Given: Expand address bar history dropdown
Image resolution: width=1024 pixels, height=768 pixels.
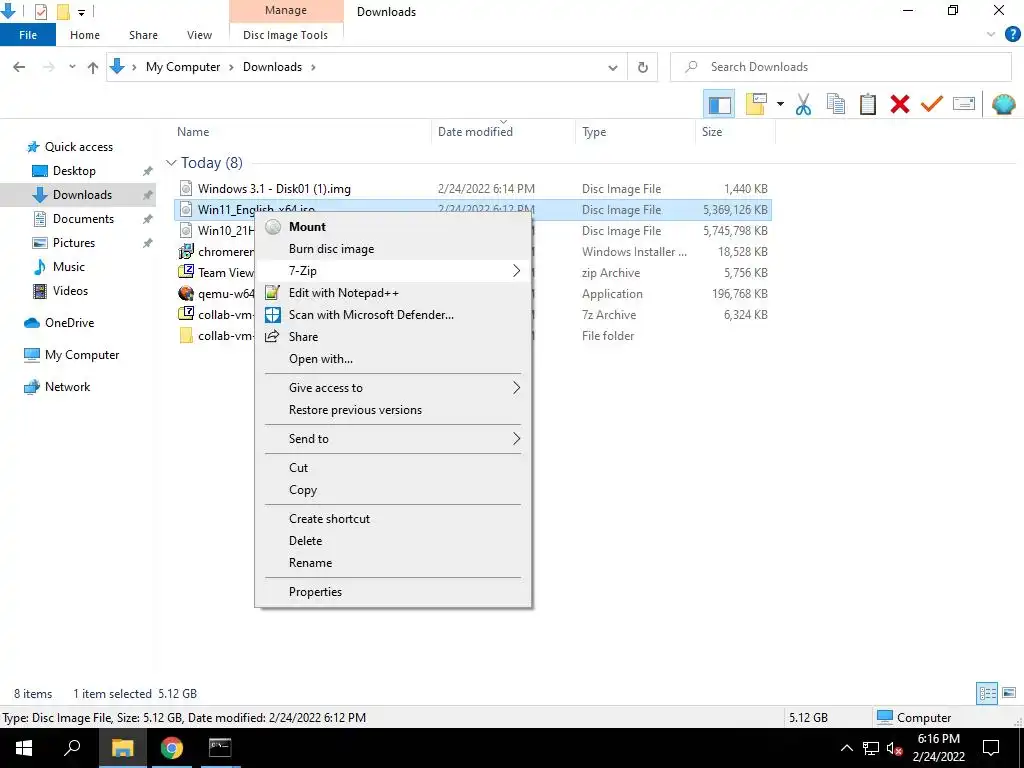Looking at the screenshot, I should coord(613,67).
